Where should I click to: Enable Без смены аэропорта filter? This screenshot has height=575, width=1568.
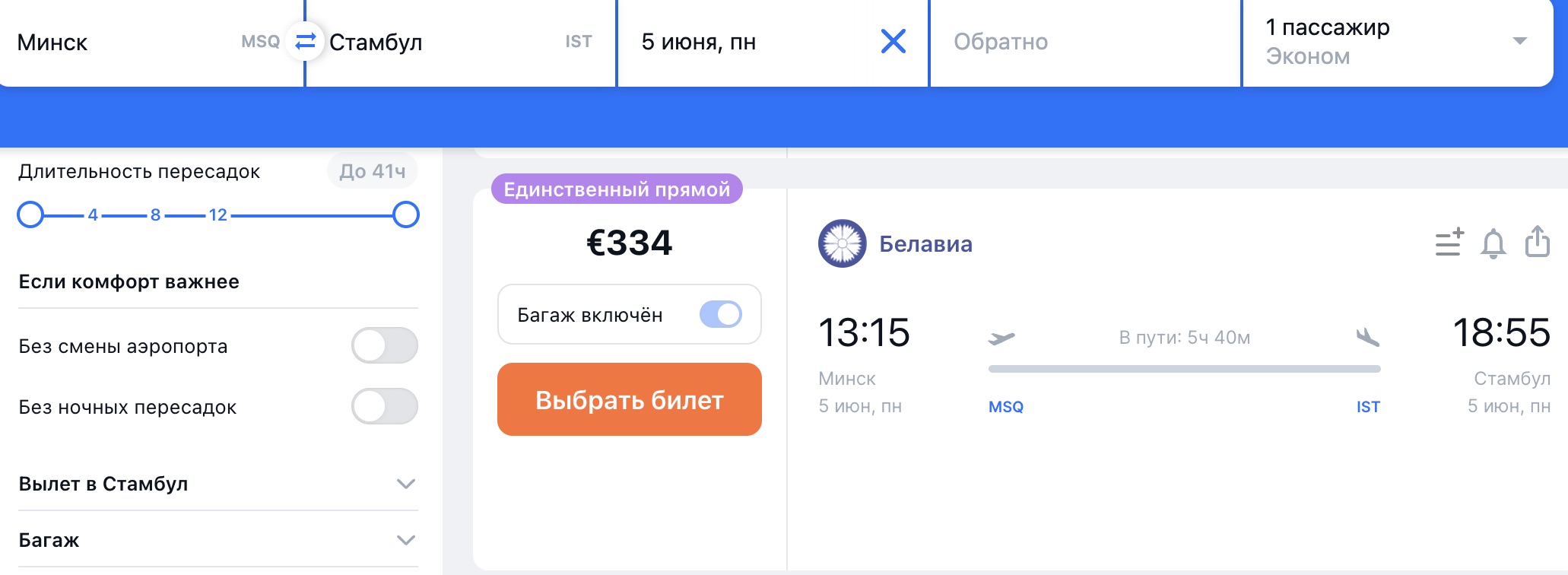[x=384, y=346]
